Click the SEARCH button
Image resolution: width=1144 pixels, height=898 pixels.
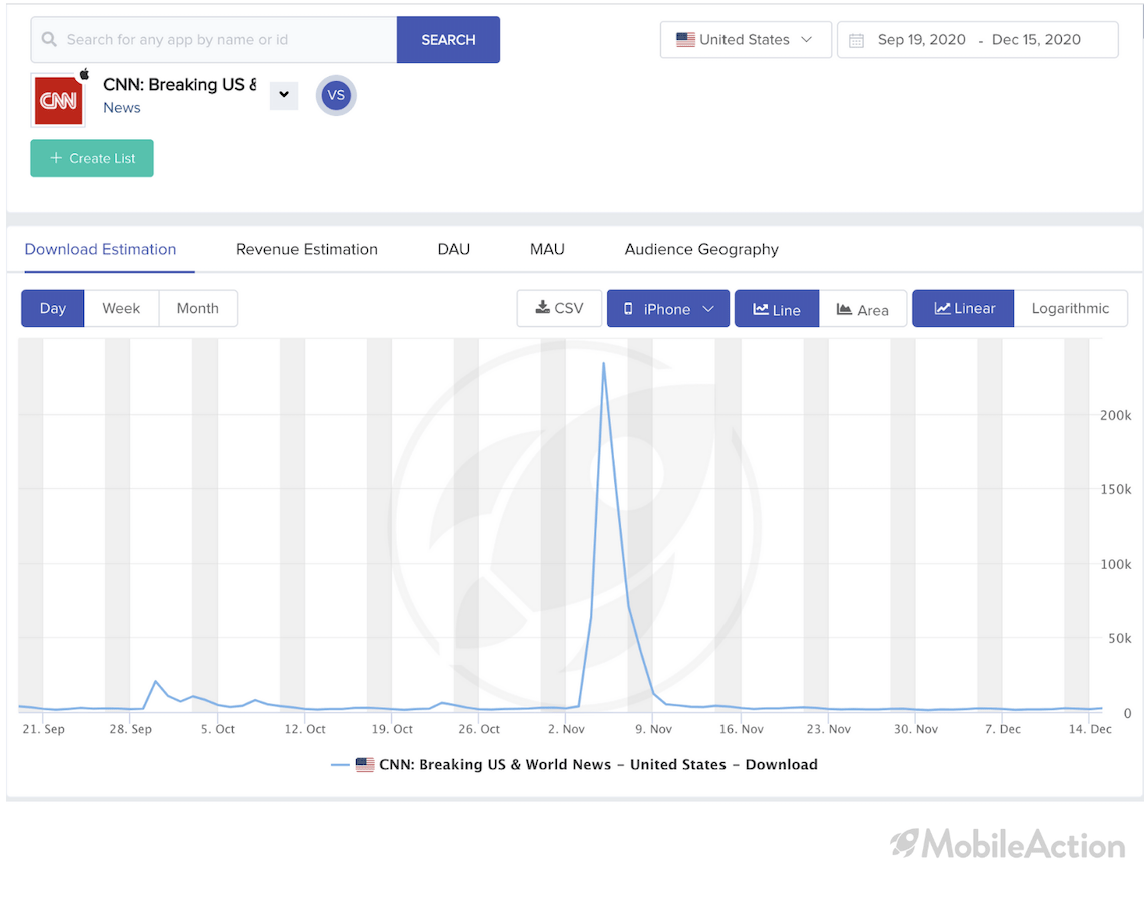click(448, 40)
